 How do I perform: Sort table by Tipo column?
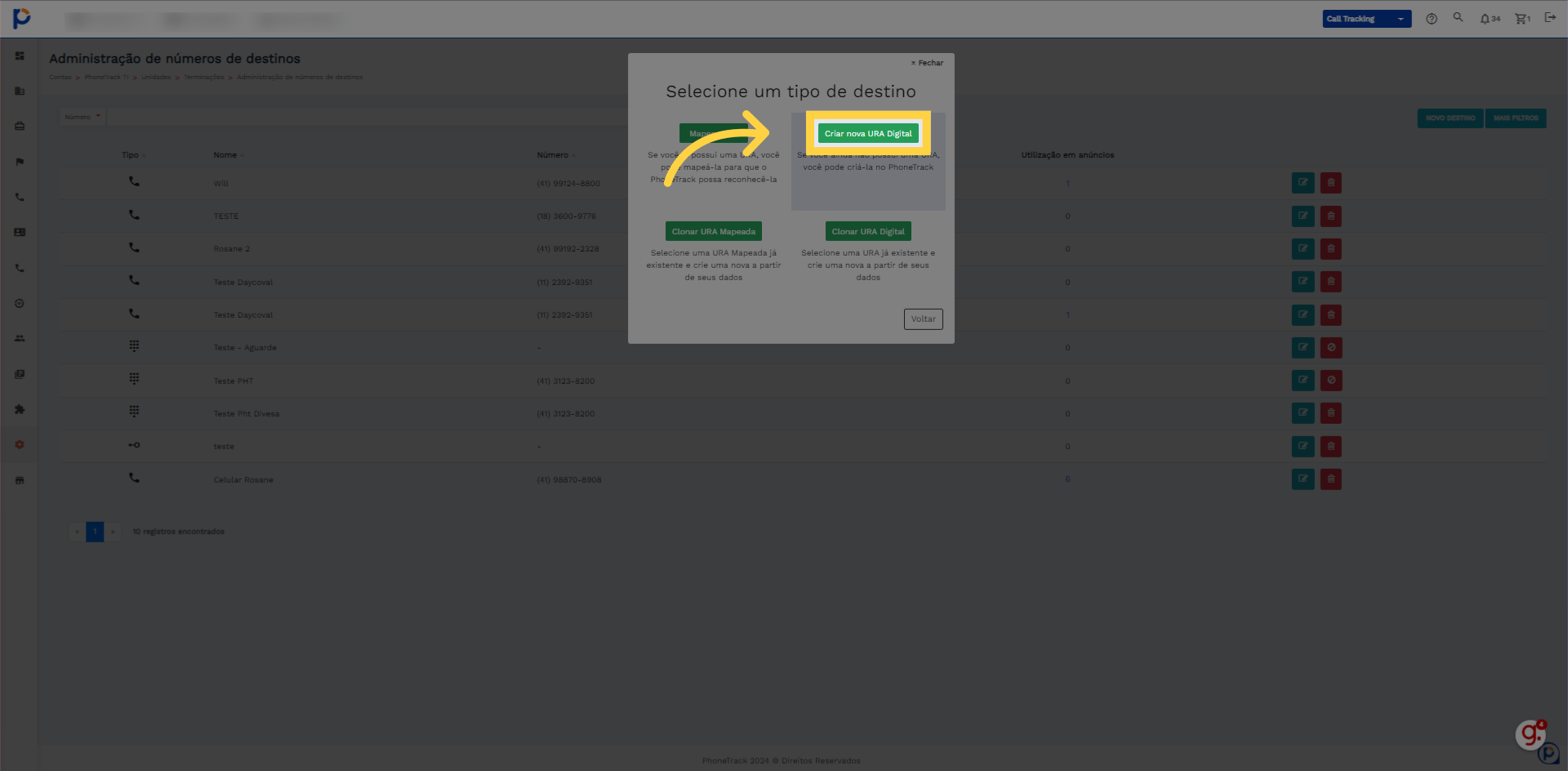click(x=133, y=155)
